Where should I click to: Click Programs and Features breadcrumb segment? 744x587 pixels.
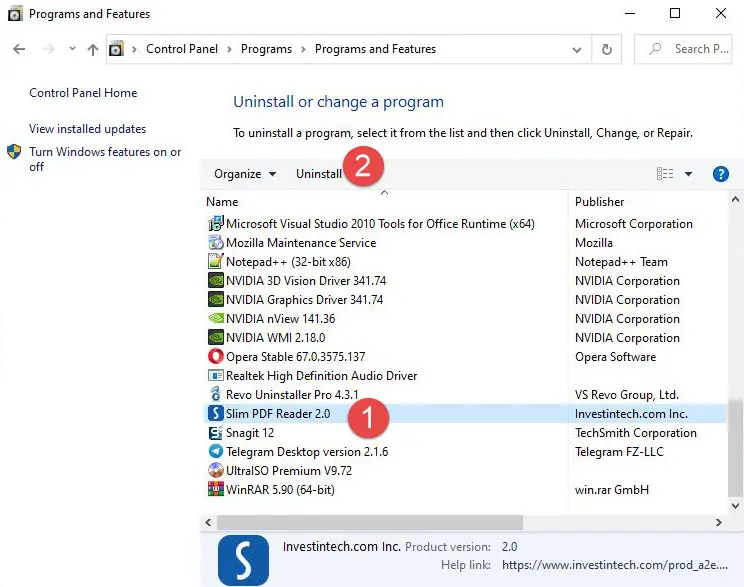[375, 49]
